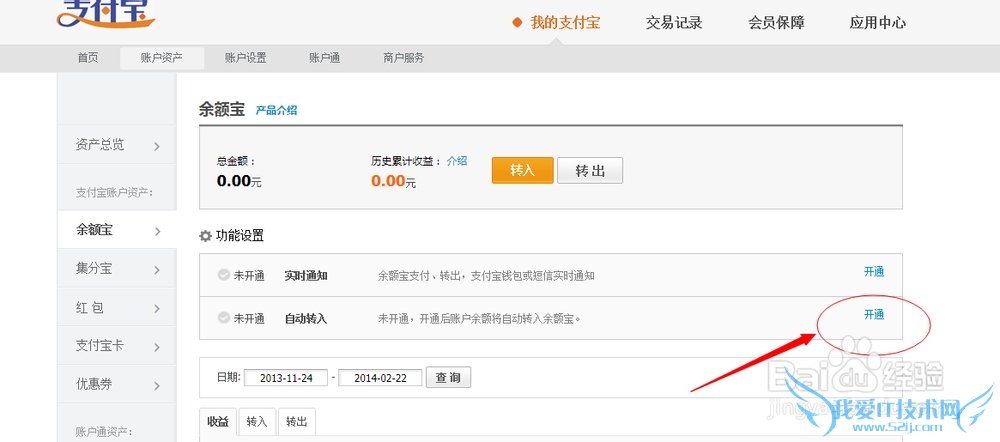Click the chevron next to 红包
The height and width of the screenshot is (442, 1000).
tap(157, 309)
